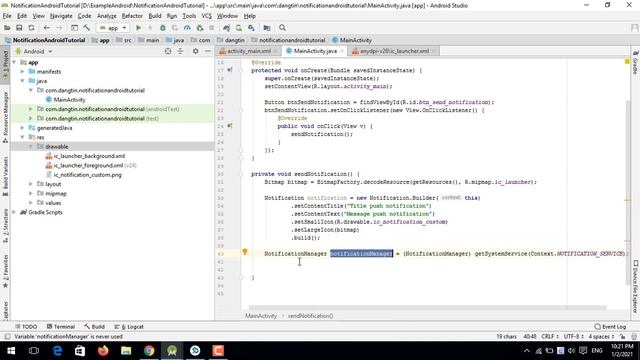Open the Refactor menu
The width and height of the screenshot is (640, 360).
coord(132,16)
